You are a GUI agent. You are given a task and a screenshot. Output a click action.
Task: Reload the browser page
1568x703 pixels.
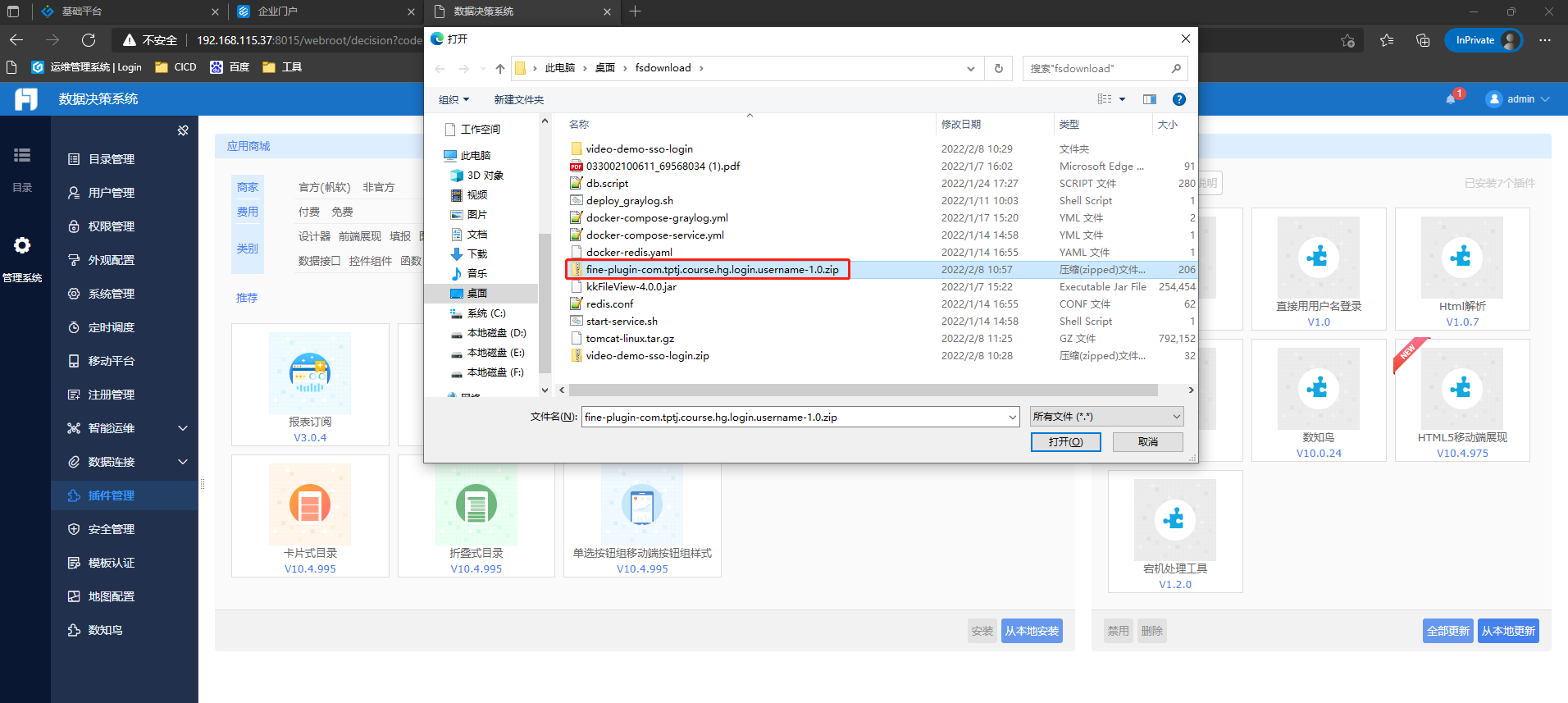coord(89,40)
